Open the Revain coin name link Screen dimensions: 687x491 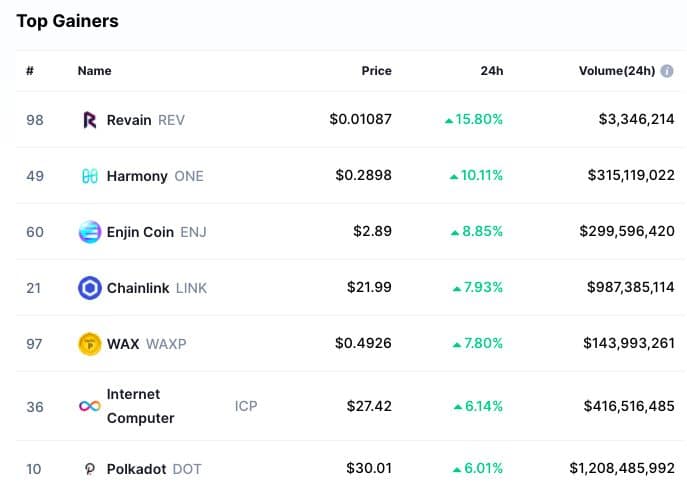point(129,120)
